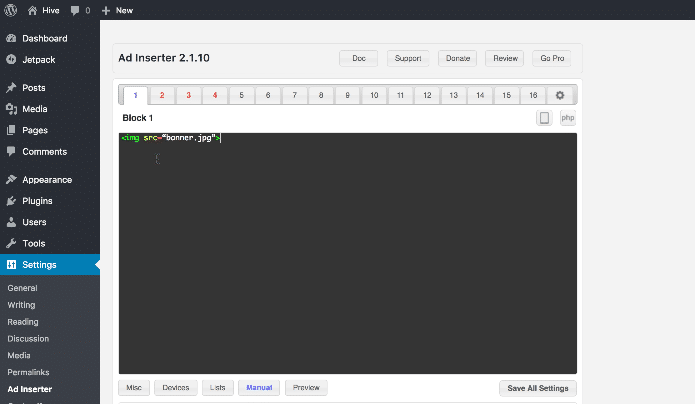Click the Support button
Viewport: 695px width, 404px height.
tap(408, 58)
